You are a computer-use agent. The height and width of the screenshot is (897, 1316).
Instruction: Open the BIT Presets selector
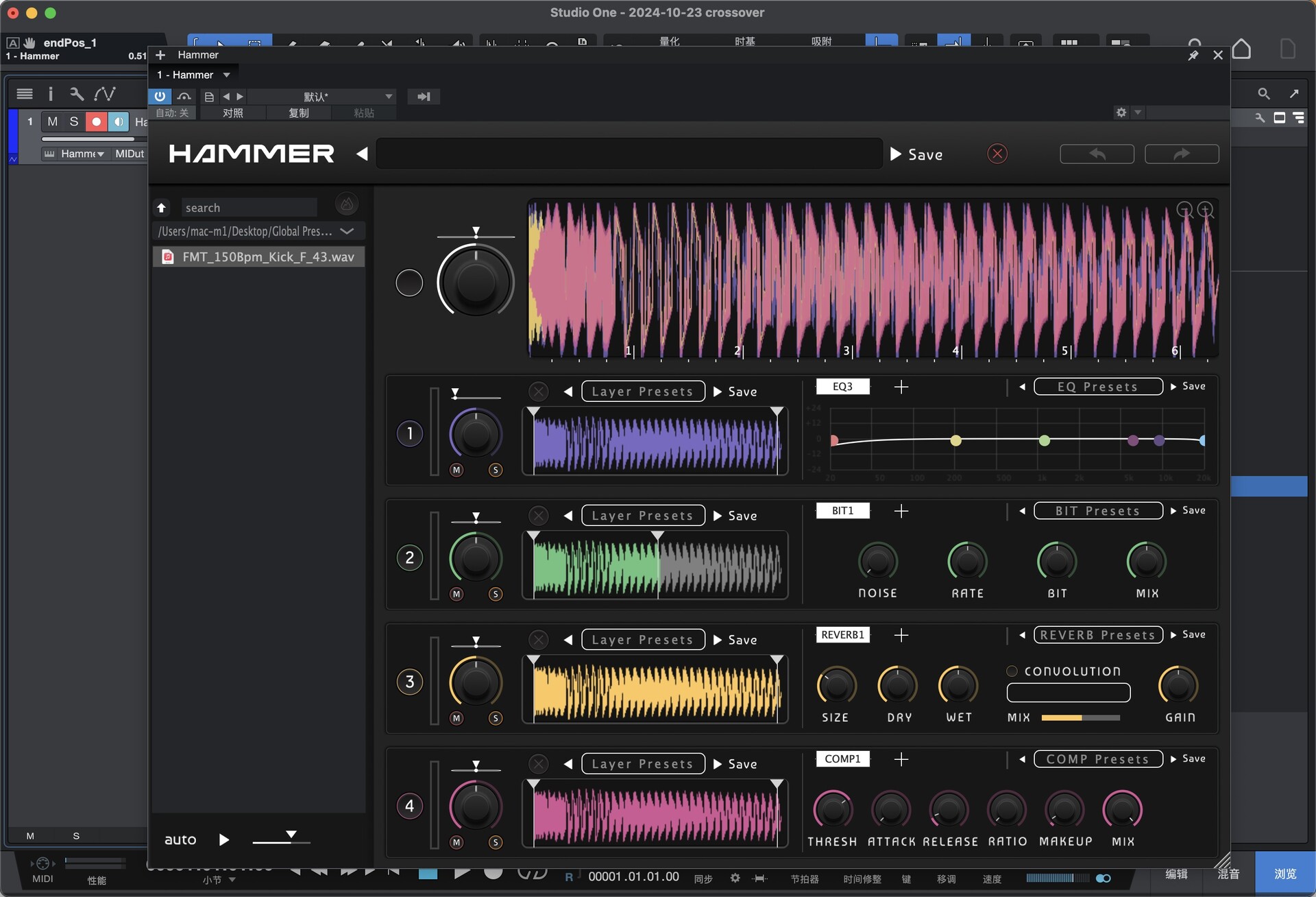tap(1097, 511)
